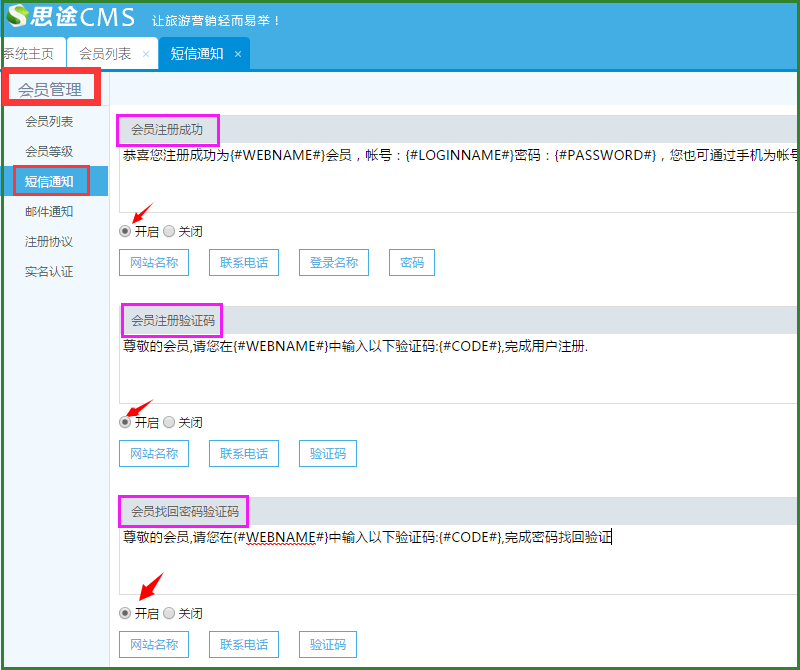The height and width of the screenshot is (670, 800).
Task: Select 关闭 radio for 会员注册成功
Action: (x=169, y=231)
